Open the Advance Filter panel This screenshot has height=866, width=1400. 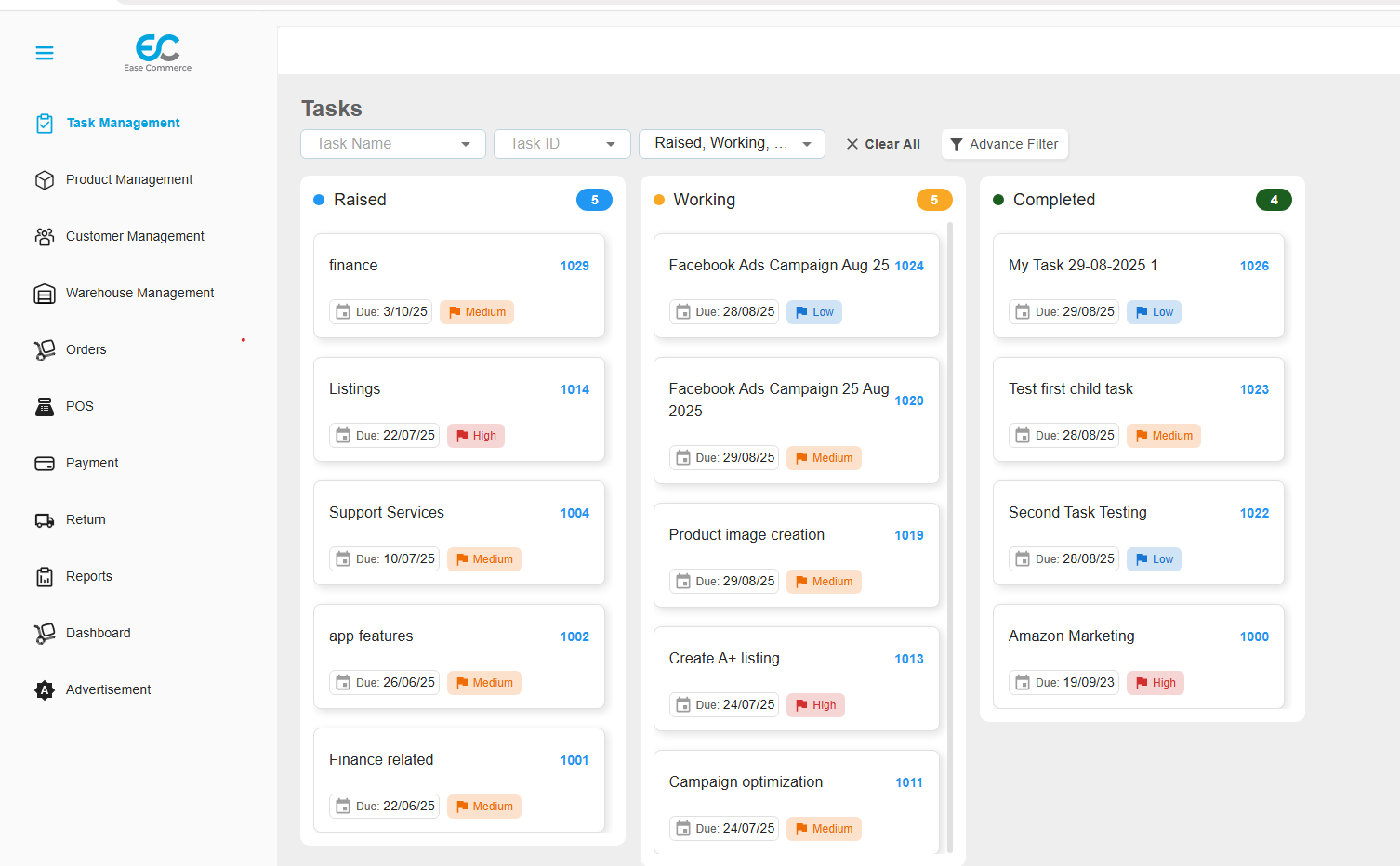coord(1004,144)
